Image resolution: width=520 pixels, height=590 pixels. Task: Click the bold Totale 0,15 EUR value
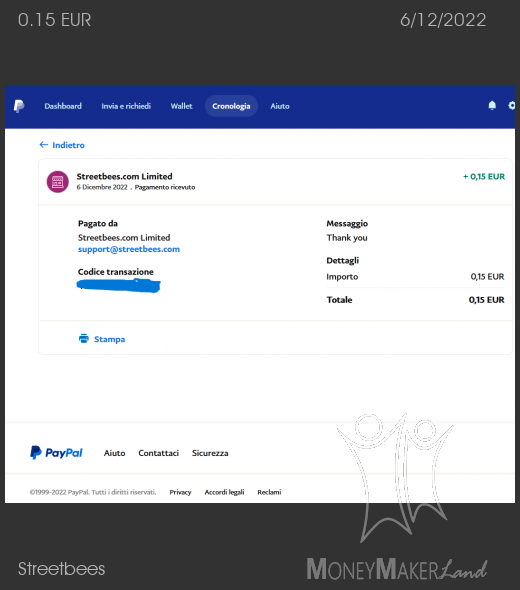487,300
